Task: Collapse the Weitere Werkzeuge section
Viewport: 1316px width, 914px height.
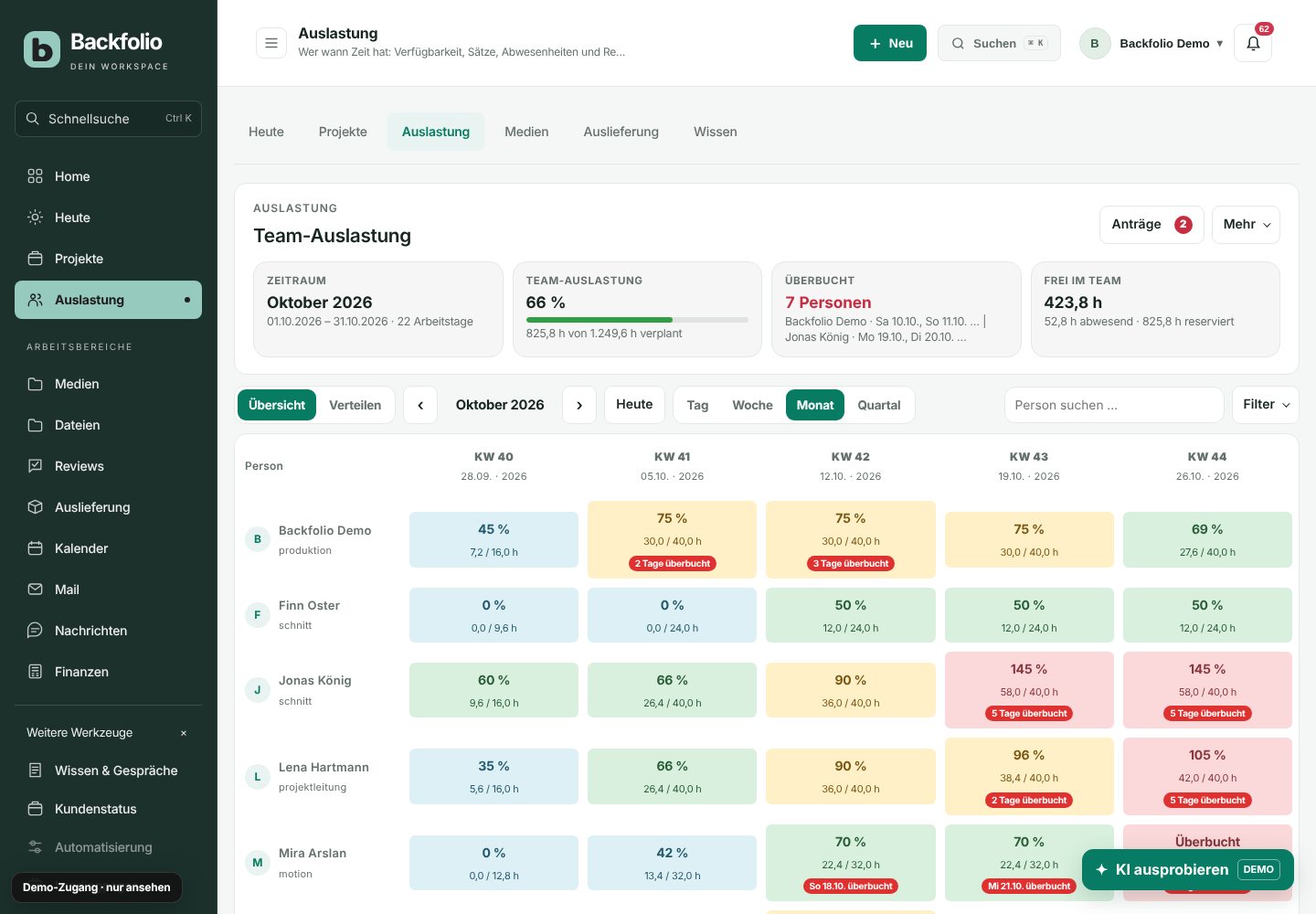Action: click(x=184, y=733)
